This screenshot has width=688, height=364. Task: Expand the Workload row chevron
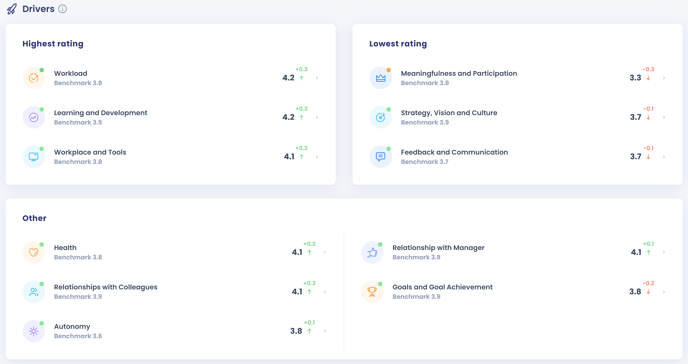coord(317,78)
